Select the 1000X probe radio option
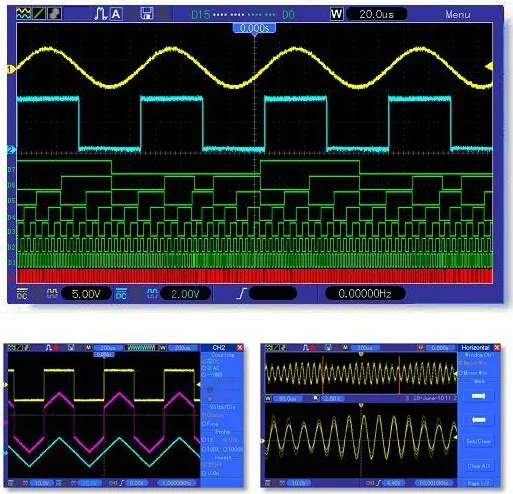513x494 pixels. coord(233,449)
